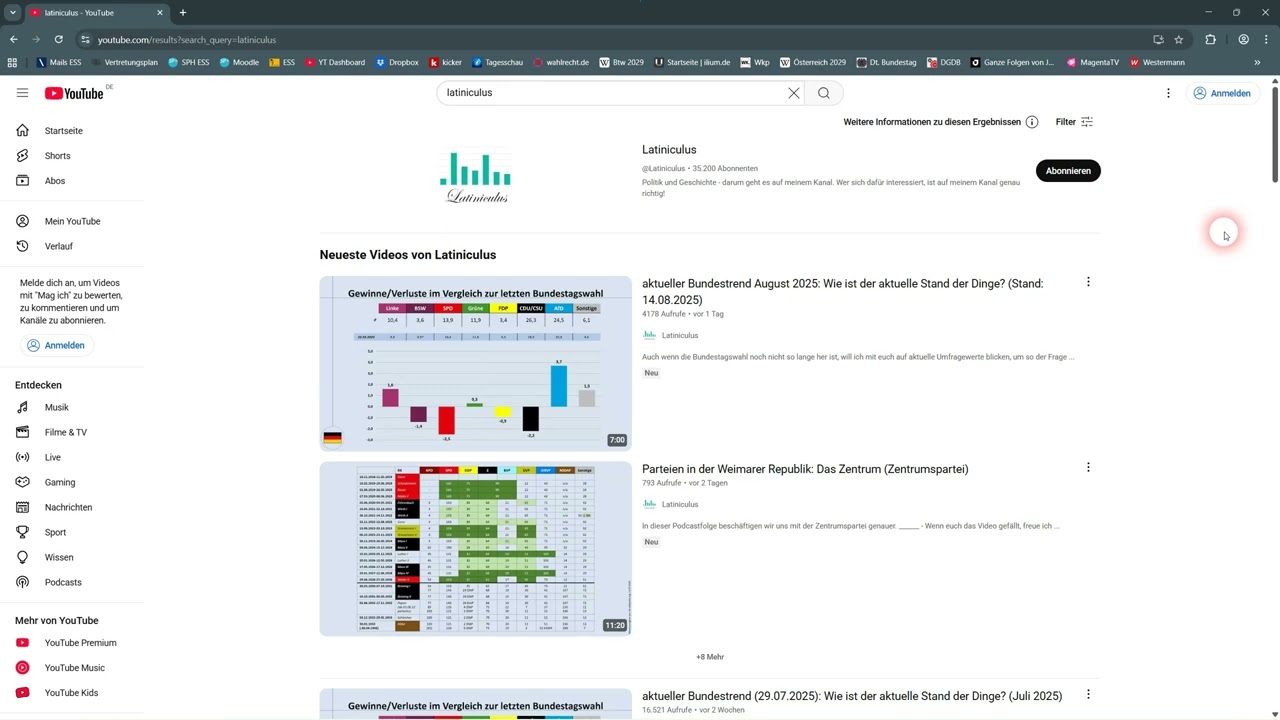Open the browser extensions puzzle icon
The image size is (1280, 720).
1210,40
